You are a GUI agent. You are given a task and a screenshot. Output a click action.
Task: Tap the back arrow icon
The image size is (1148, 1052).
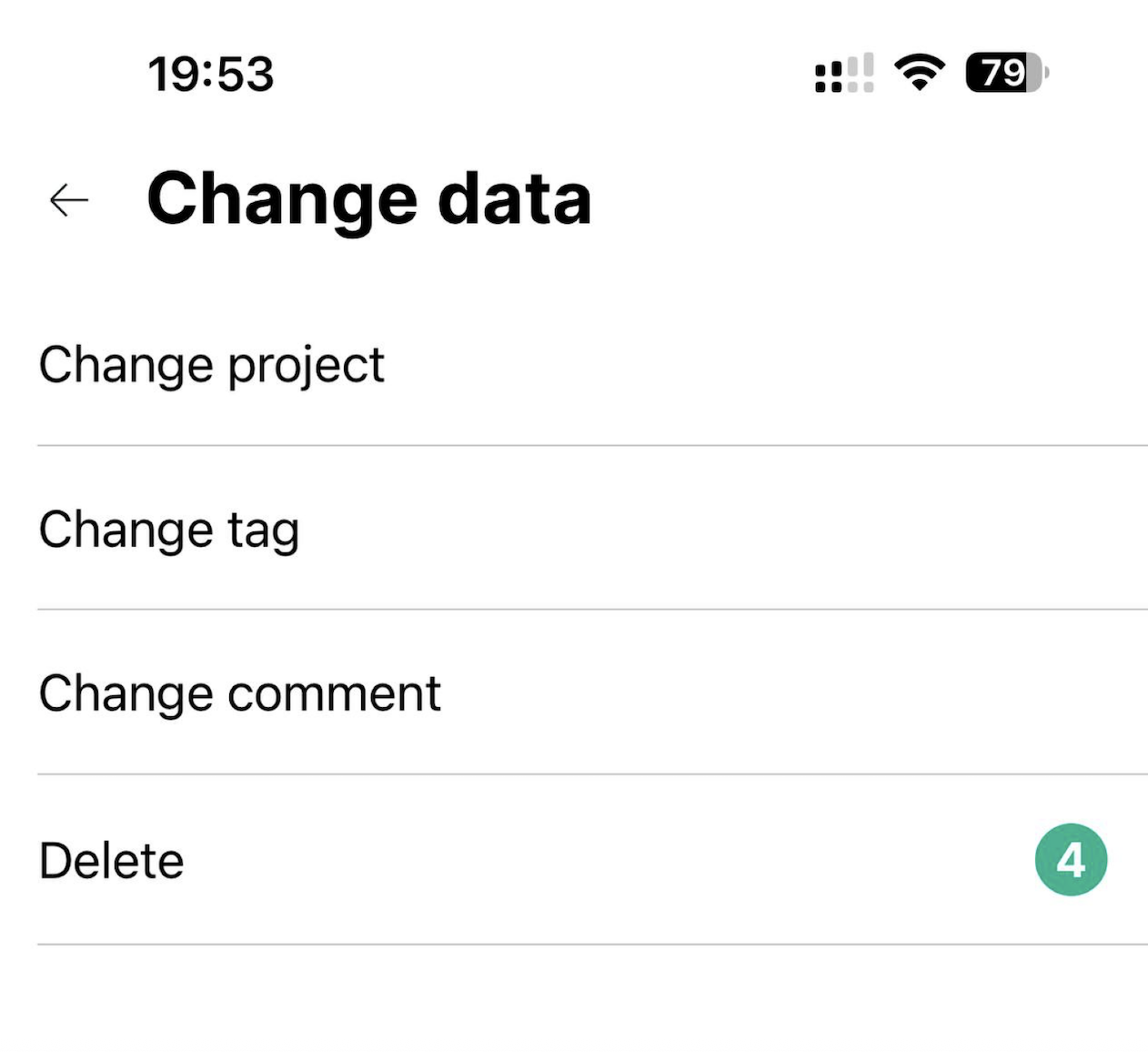tap(69, 200)
